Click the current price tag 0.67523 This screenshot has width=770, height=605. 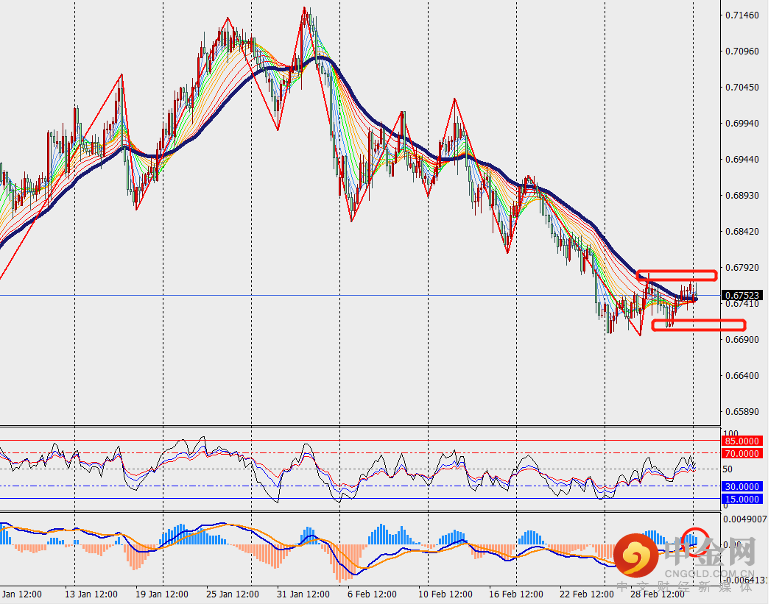(744, 295)
